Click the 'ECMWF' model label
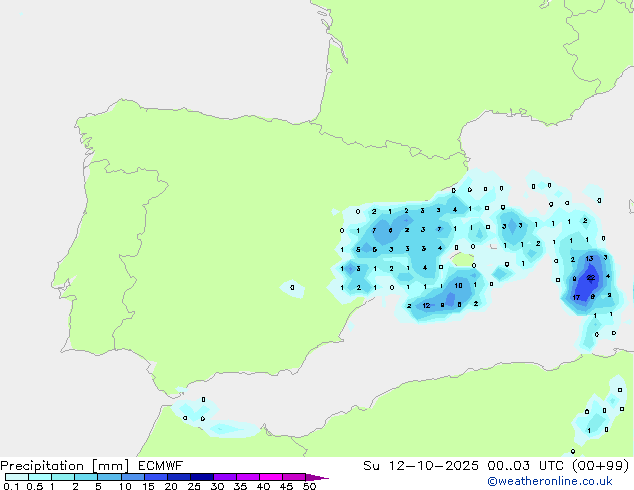Image resolution: width=634 pixels, height=490 pixels. [161, 466]
